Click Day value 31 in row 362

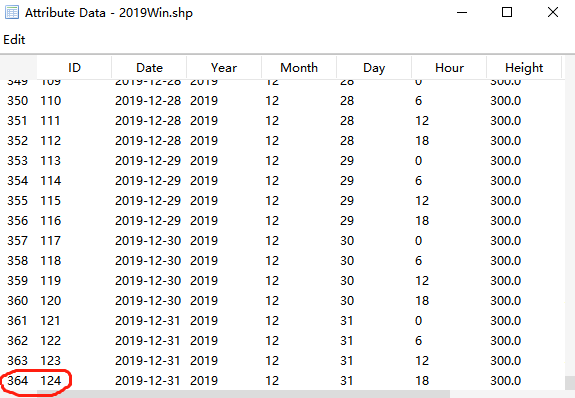[x=347, y=340]
